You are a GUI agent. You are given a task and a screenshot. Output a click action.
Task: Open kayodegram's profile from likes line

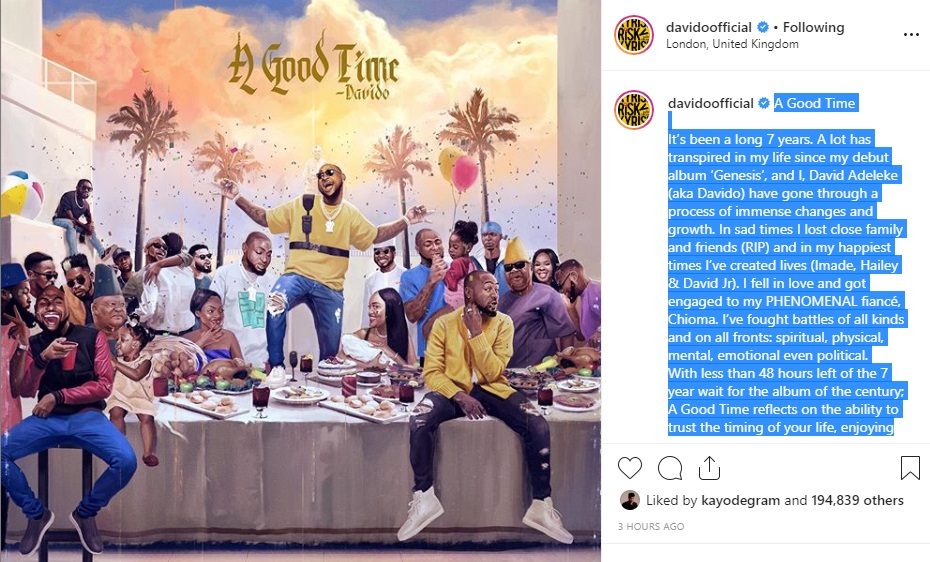(740, 500)
